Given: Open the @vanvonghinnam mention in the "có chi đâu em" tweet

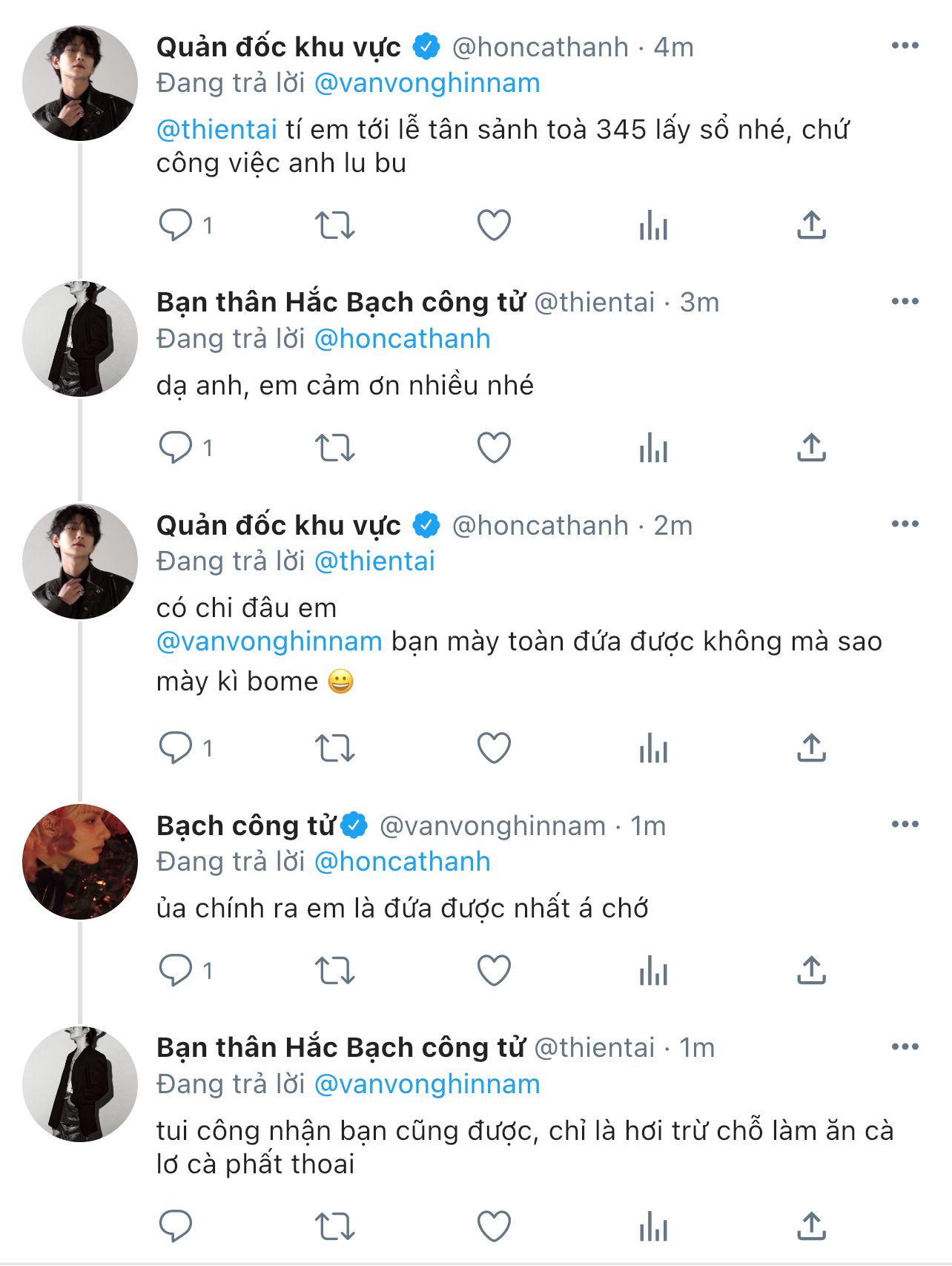Looking at the screenshot, I should tap(269, 642).
